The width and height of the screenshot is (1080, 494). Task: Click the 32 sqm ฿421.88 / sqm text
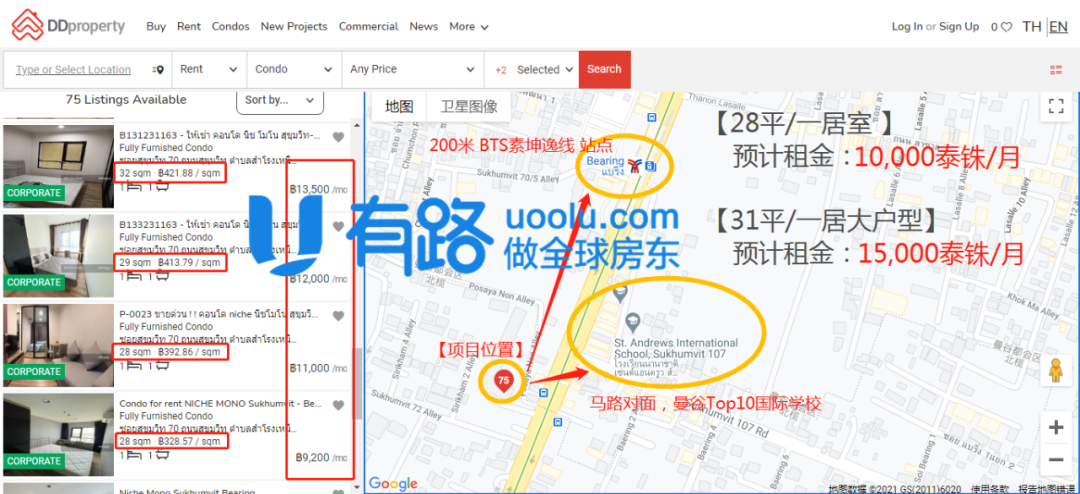pos(170,173)
